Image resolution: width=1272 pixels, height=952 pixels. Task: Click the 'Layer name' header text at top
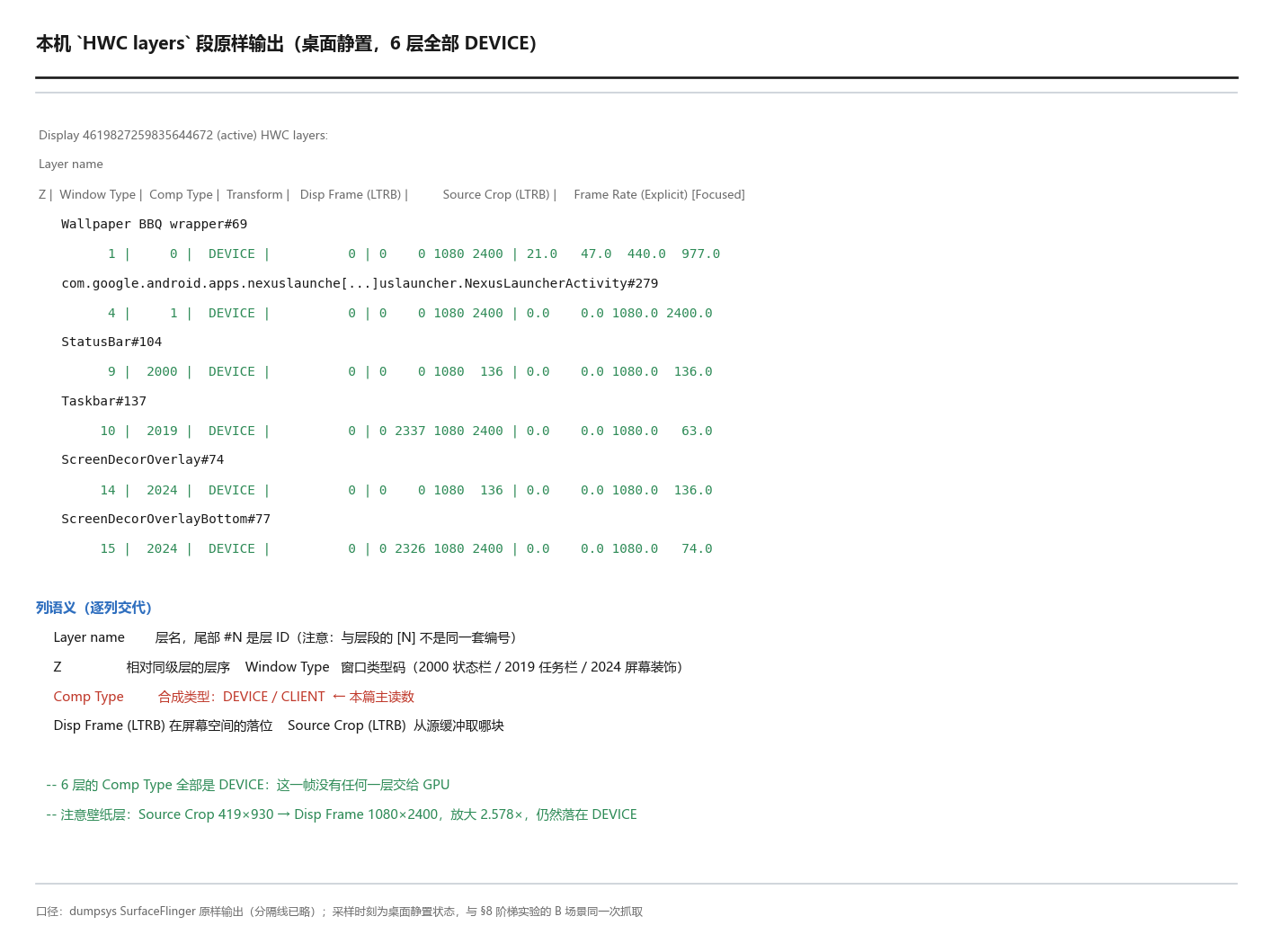coord(71,165)
